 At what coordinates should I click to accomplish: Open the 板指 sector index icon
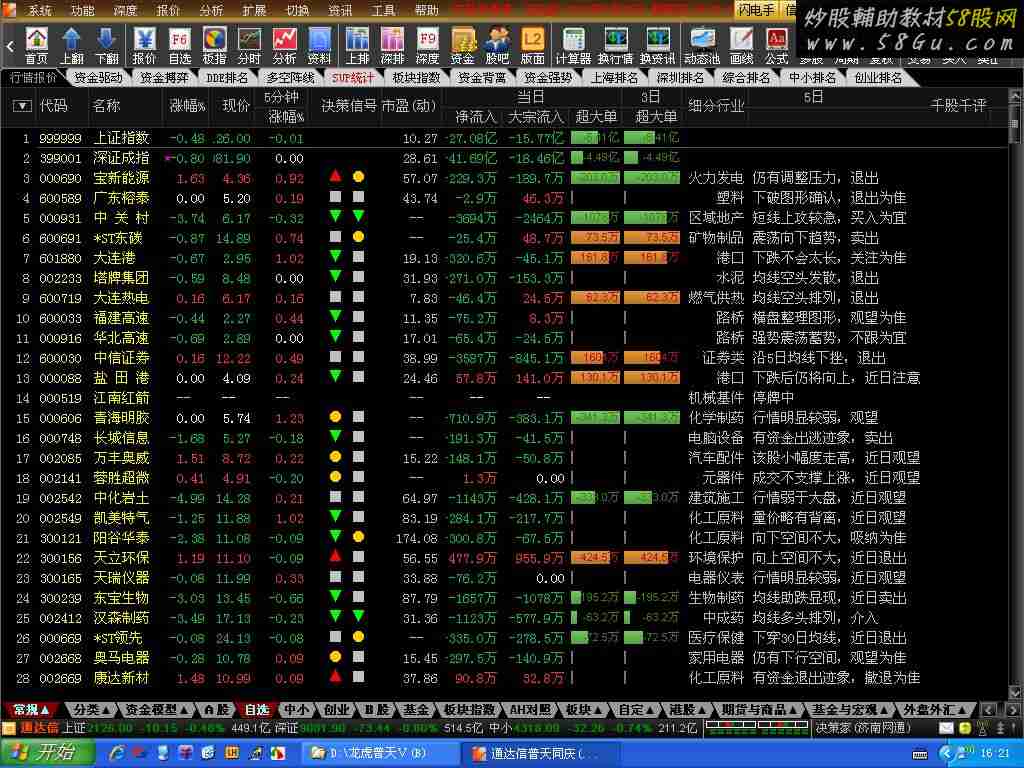point(214,46)
